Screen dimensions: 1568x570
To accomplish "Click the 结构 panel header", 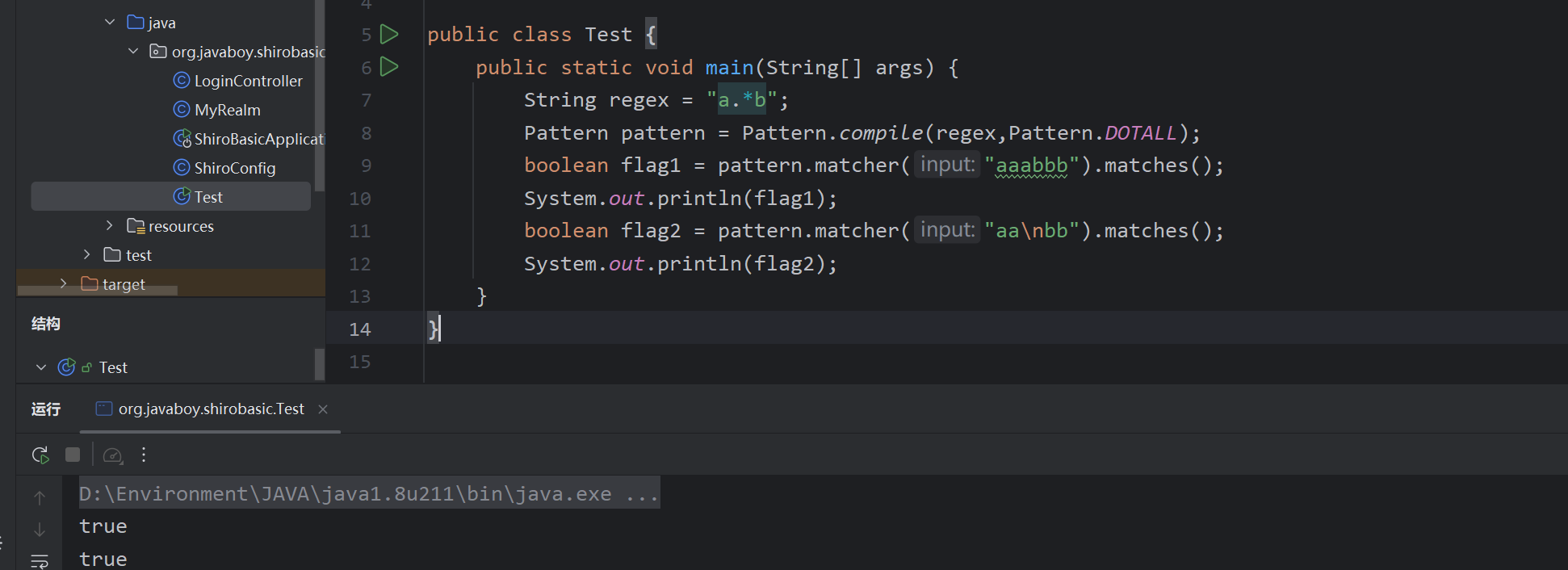I will tap(46, 324).
